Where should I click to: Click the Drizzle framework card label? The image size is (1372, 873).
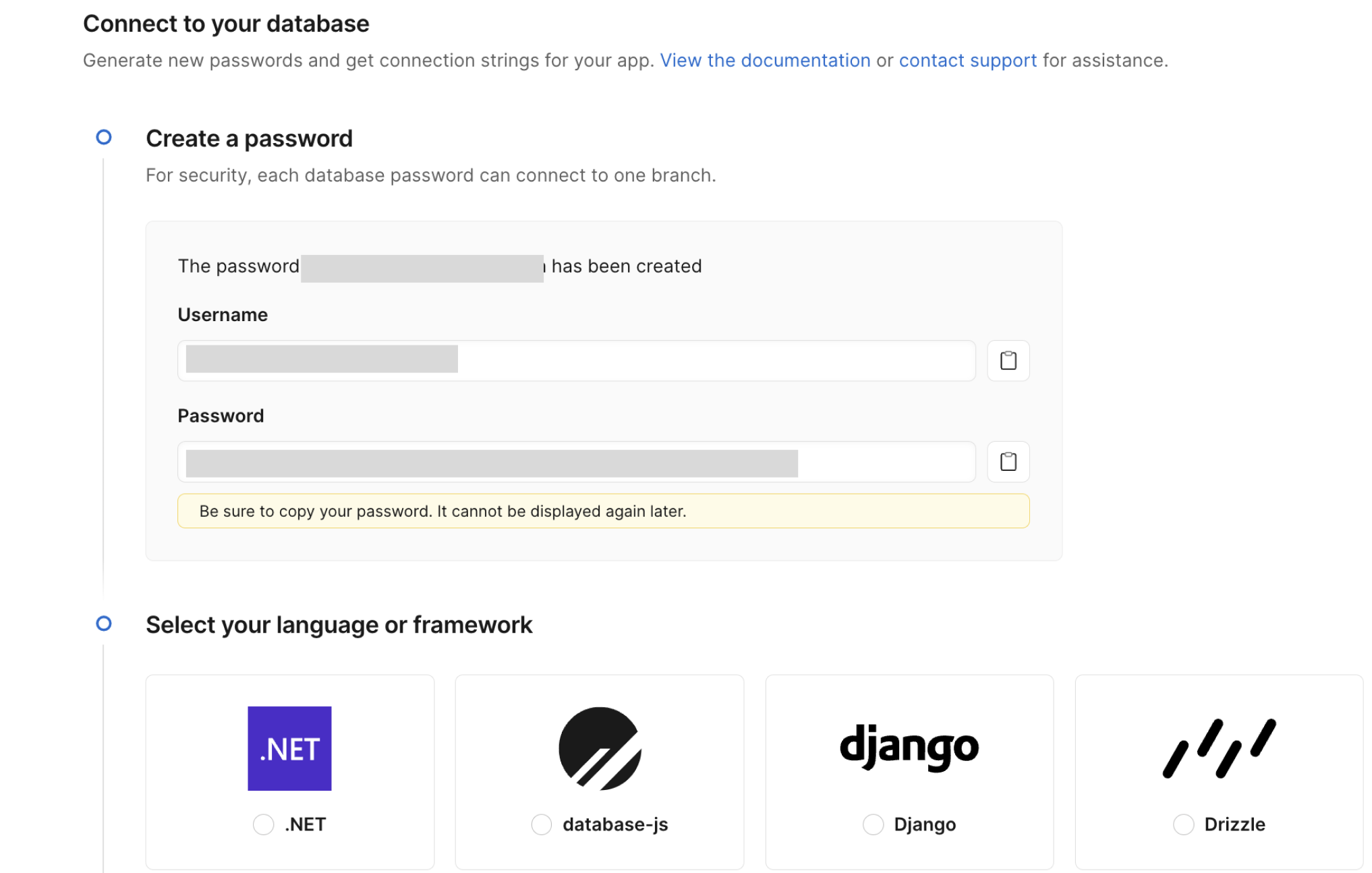pos(1234,824)
